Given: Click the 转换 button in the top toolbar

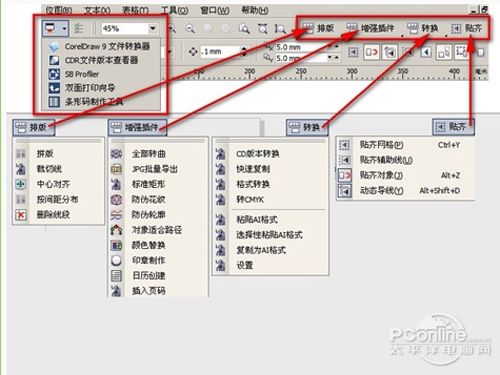Looking at the screenshot, I should tap(423, 29).
